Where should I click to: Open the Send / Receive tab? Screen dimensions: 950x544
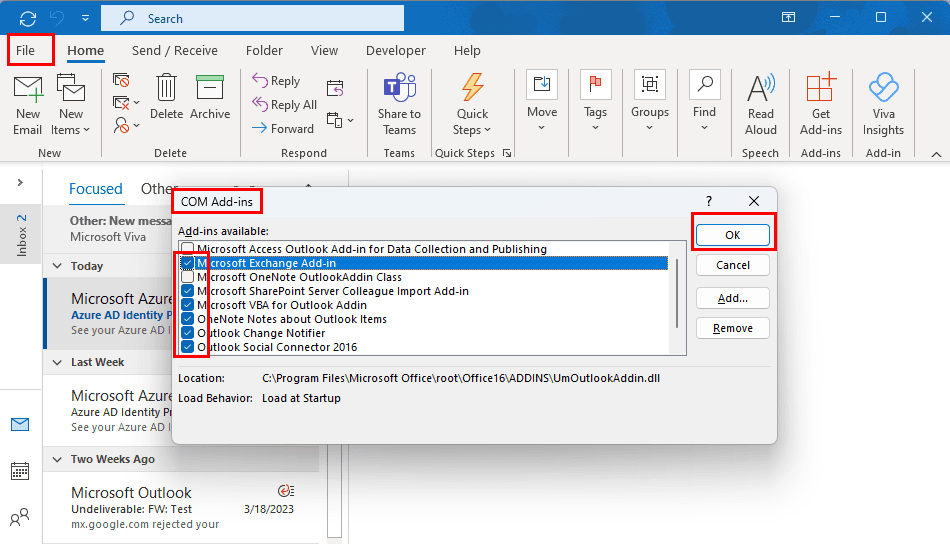click(174, 50)
